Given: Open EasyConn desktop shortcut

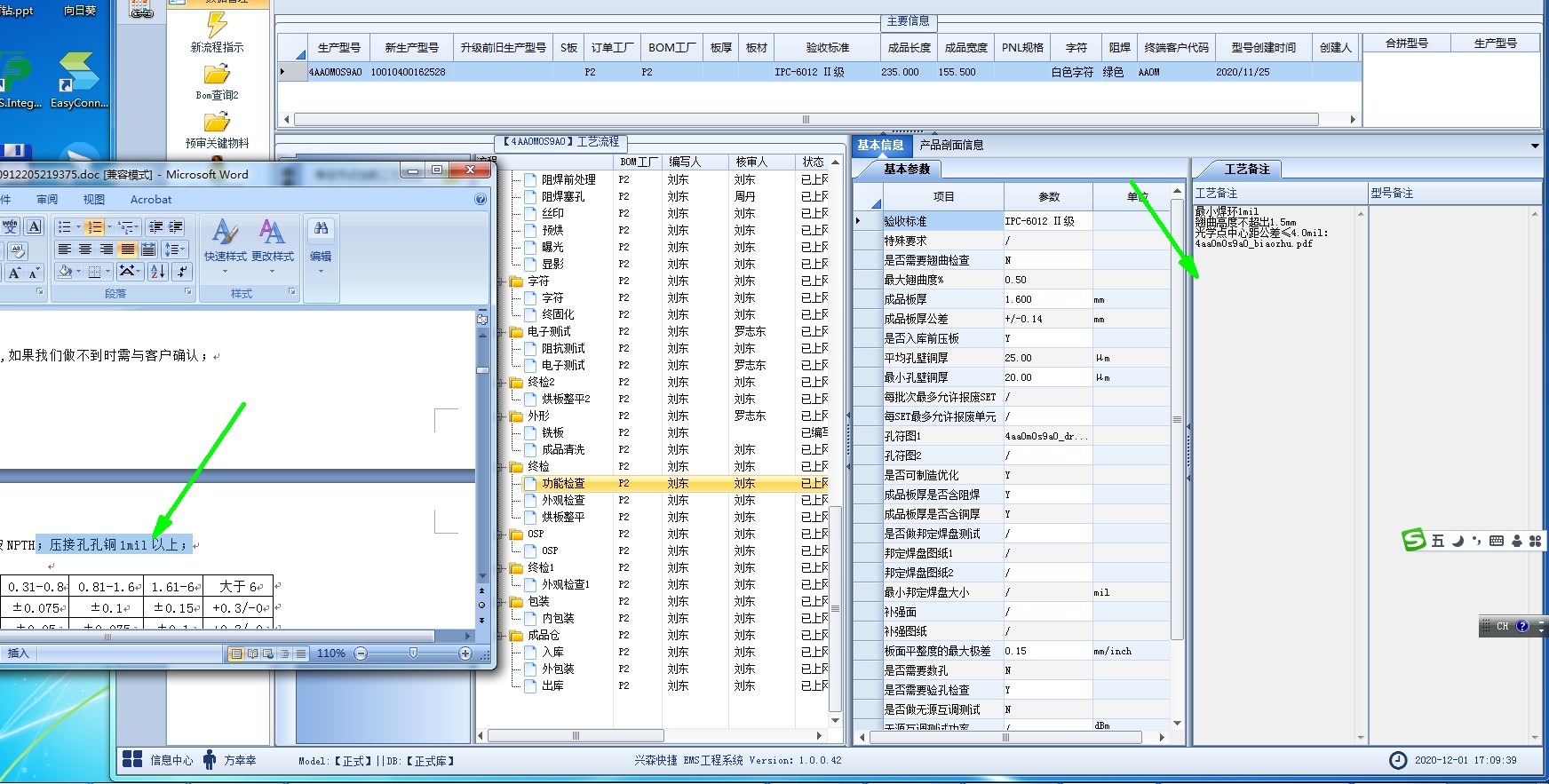Looking at the screenshot, I should click(x=78, y=80).
